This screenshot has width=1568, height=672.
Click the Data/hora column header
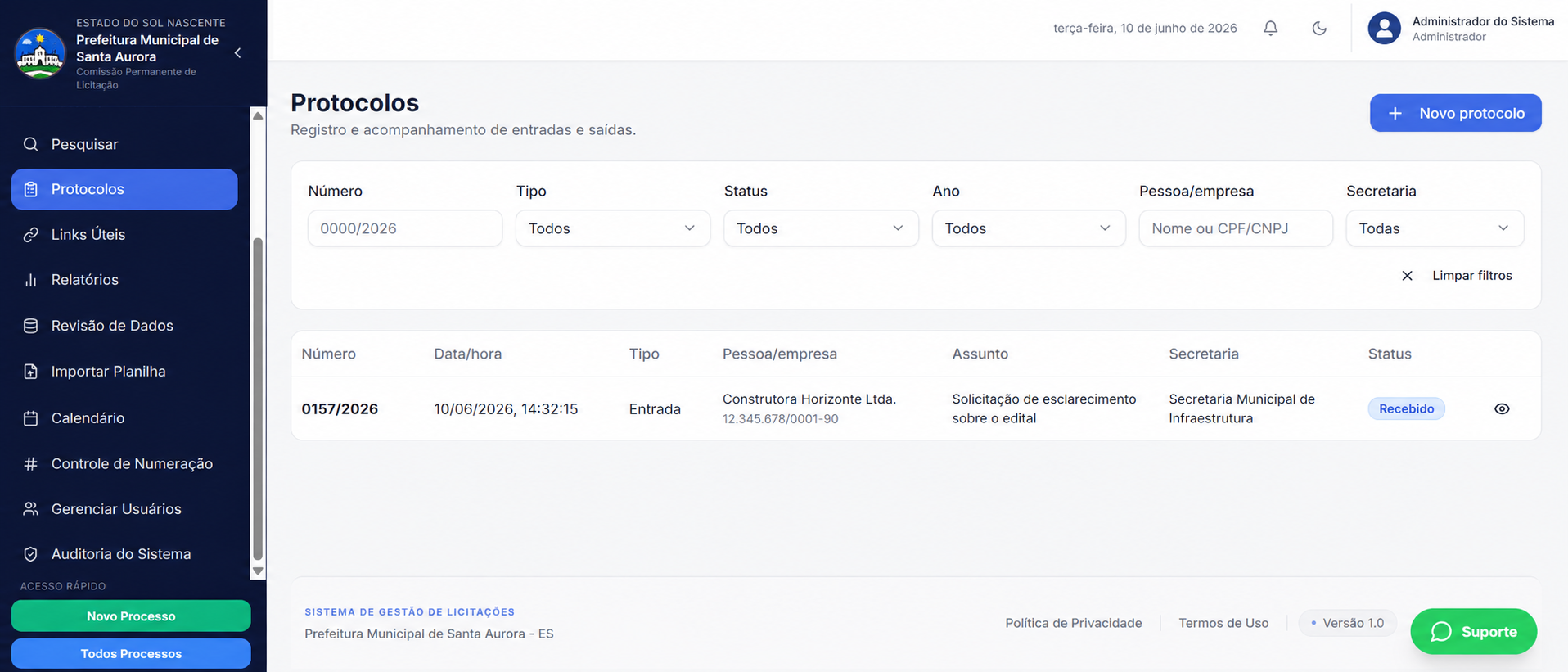(467, 354)
